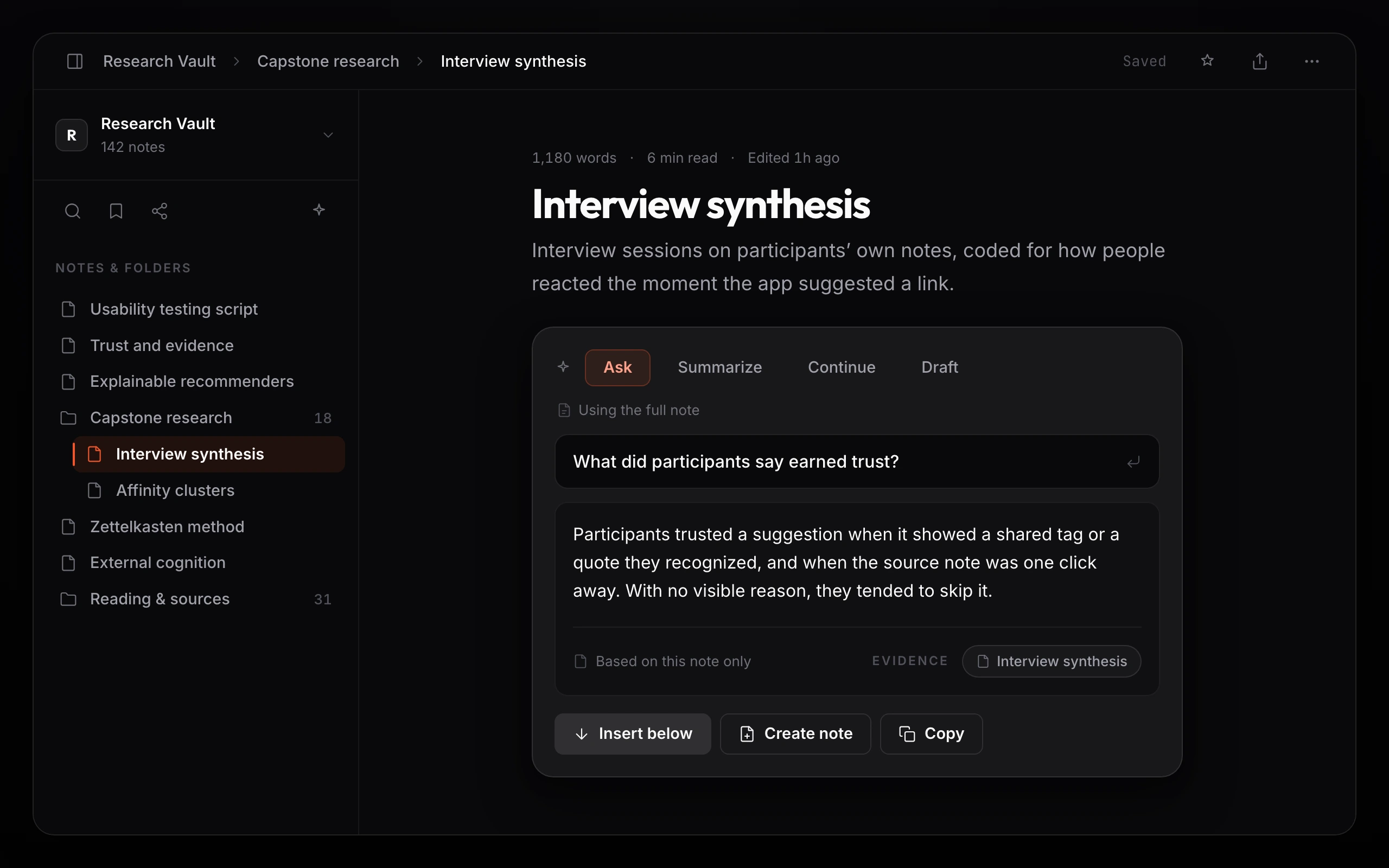
Task: Click the Research Vault R avatar
Action: pos(71,135)
